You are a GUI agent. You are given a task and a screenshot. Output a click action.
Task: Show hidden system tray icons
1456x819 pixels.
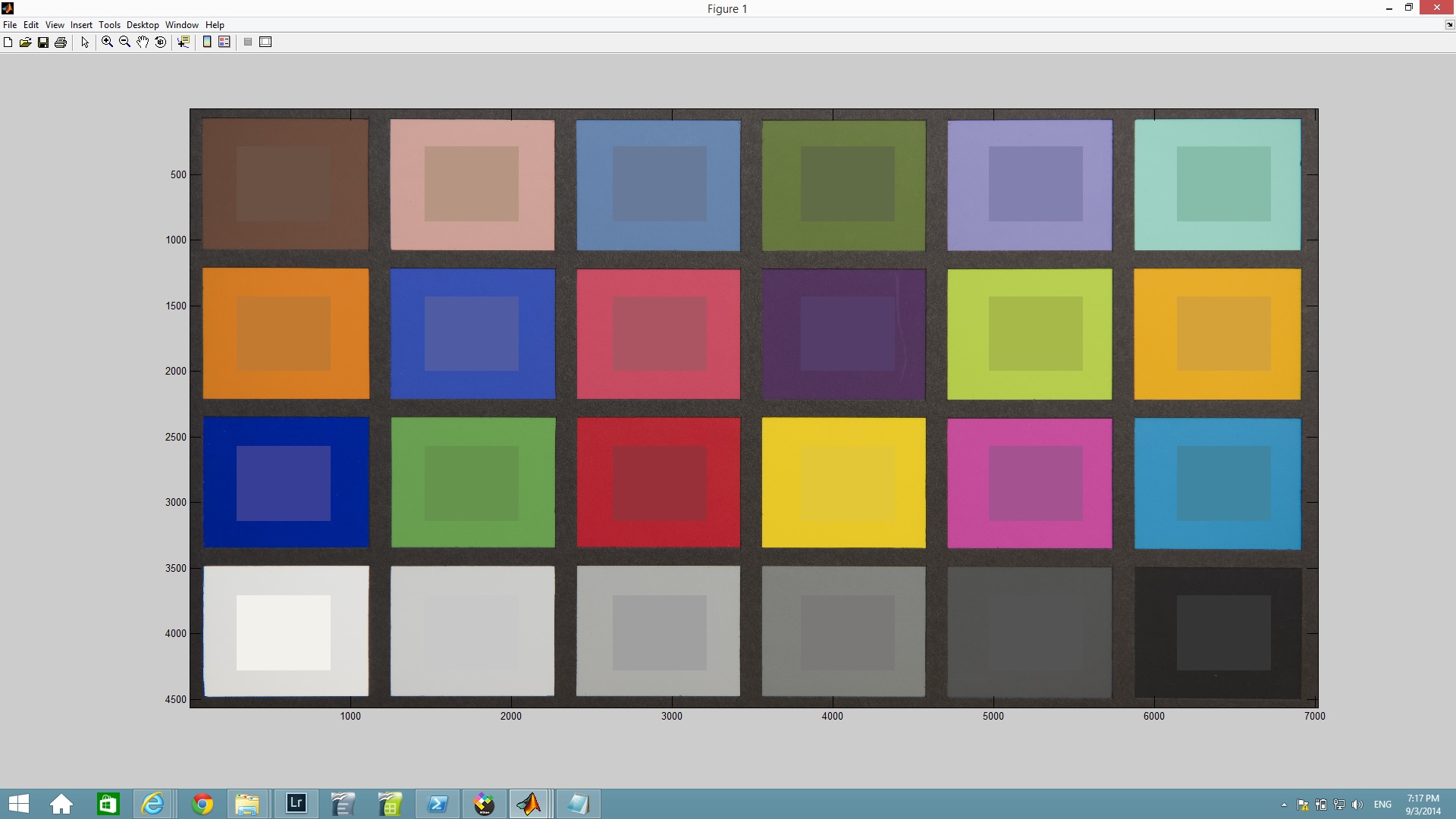[x=1284, y=805]
